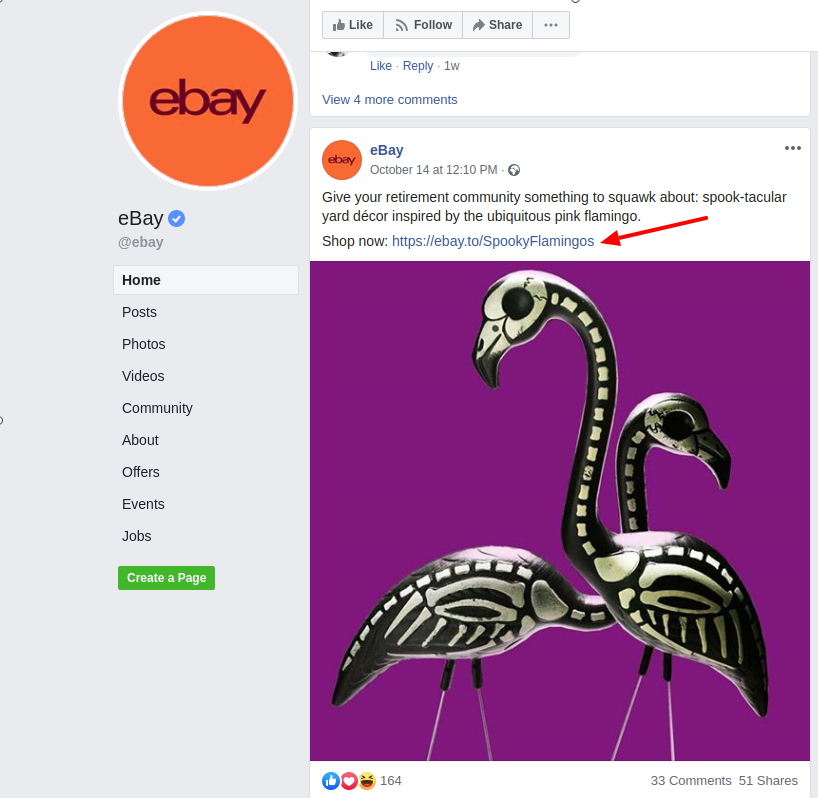The image size is (818, 798).
Task: Follow the eBay page
Action: 423,25
